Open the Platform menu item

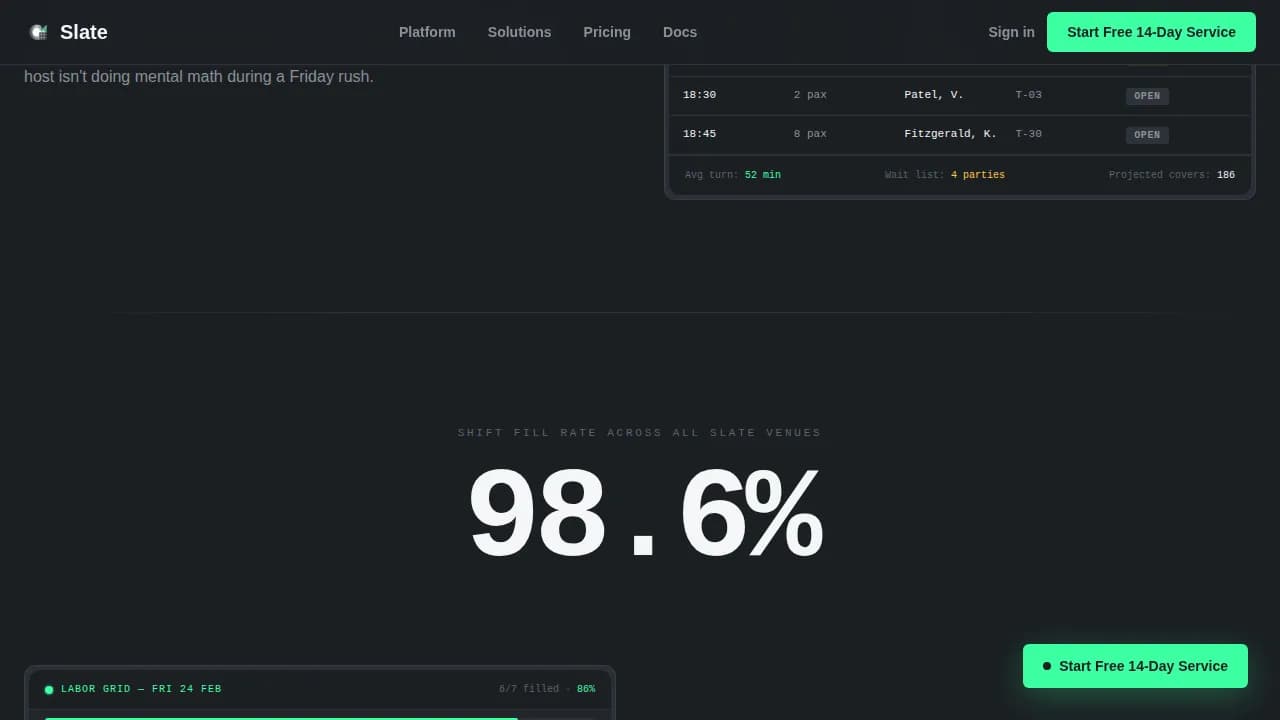427,32
